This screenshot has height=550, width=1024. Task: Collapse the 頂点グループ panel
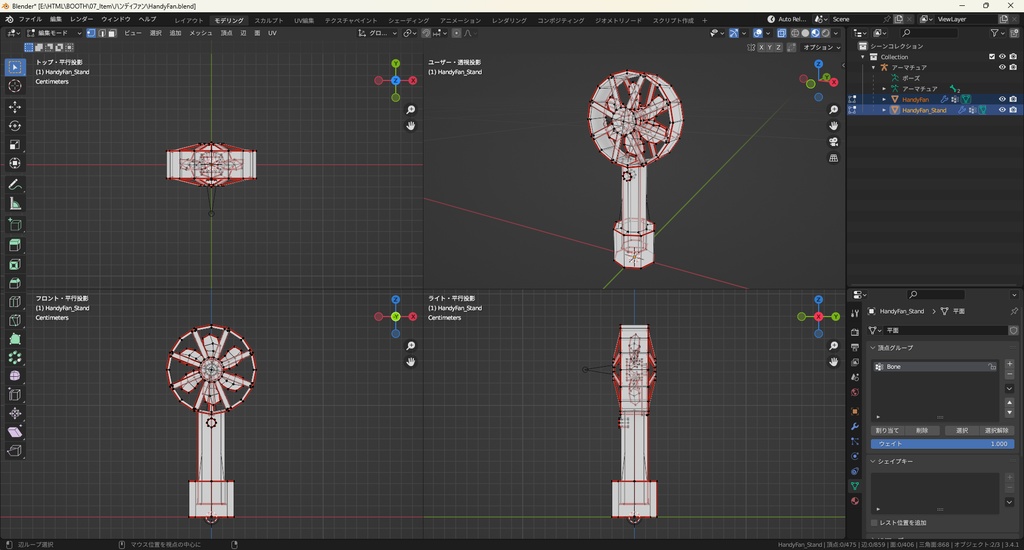click(874, 348)
